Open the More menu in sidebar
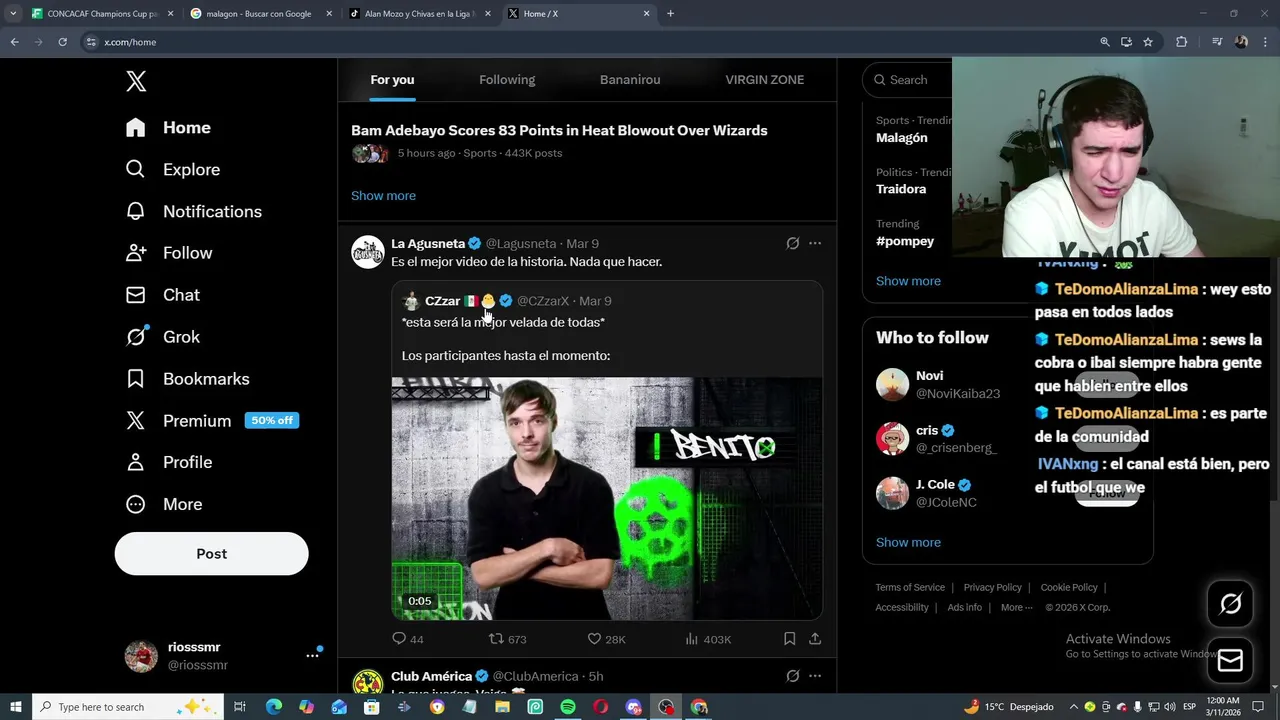Image resolution: width=1280 pixels, height=720 pixels. pos(163,504)
